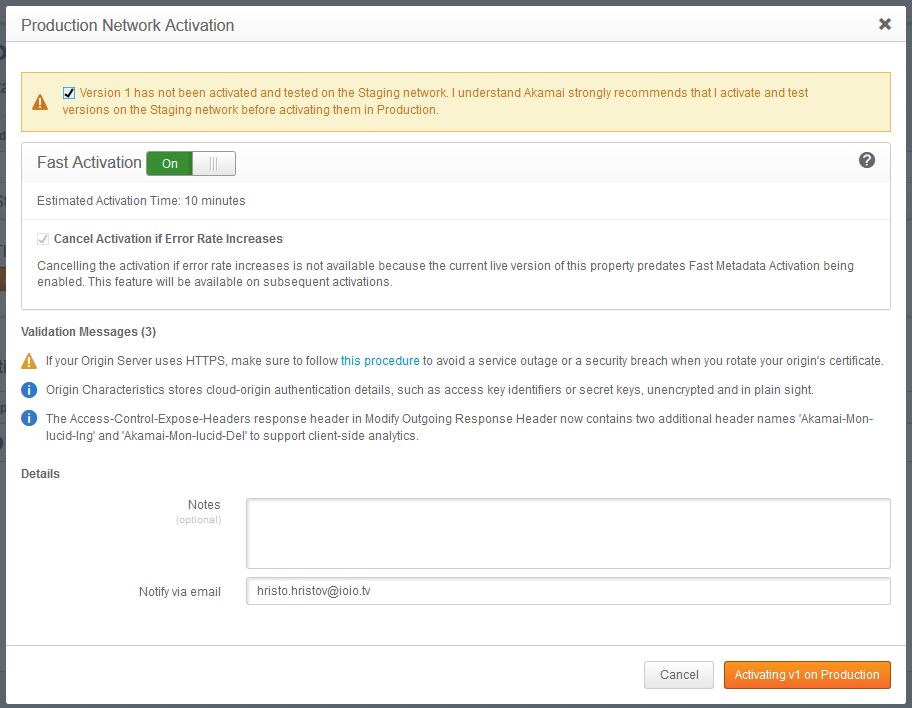Click Activating v1 on Production button
The width and height of the screenshot is (912, 708).
pyautogui.click(x=806, y=675)
